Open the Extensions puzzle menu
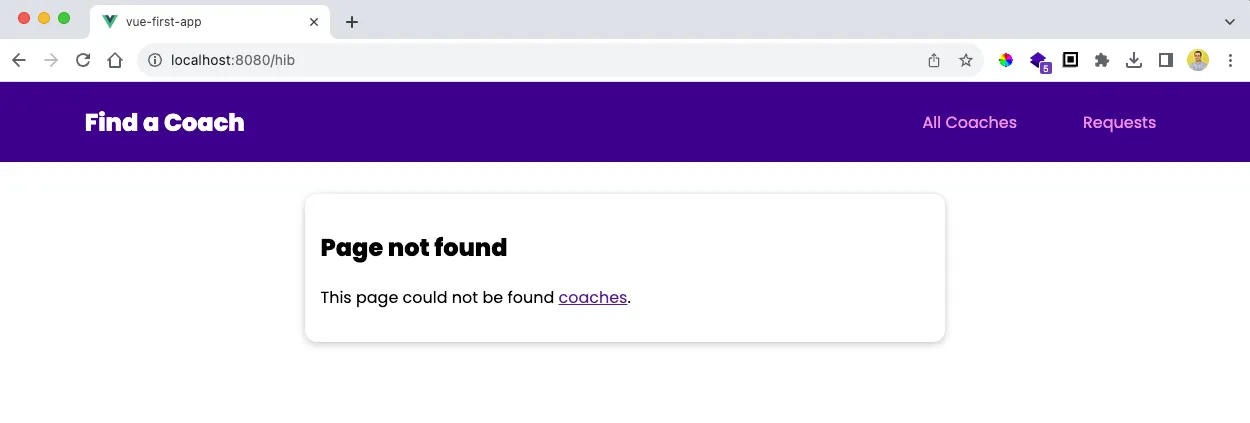Image resolution: width=1250 pixels, height=423 pixels. point(1102,60)
